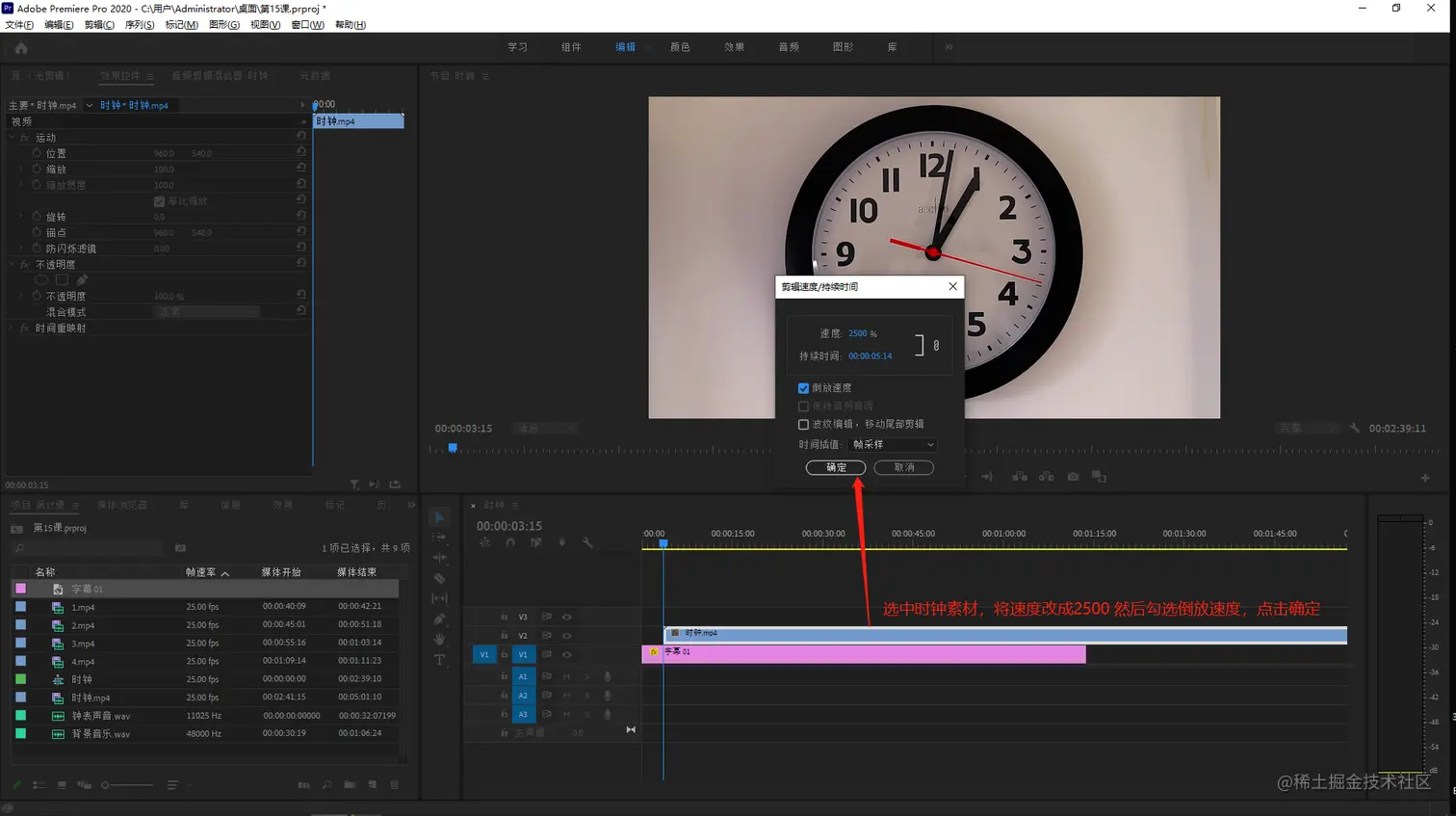Click Export Frame camera icon
1456x816 pixels.
point(1073,477)
